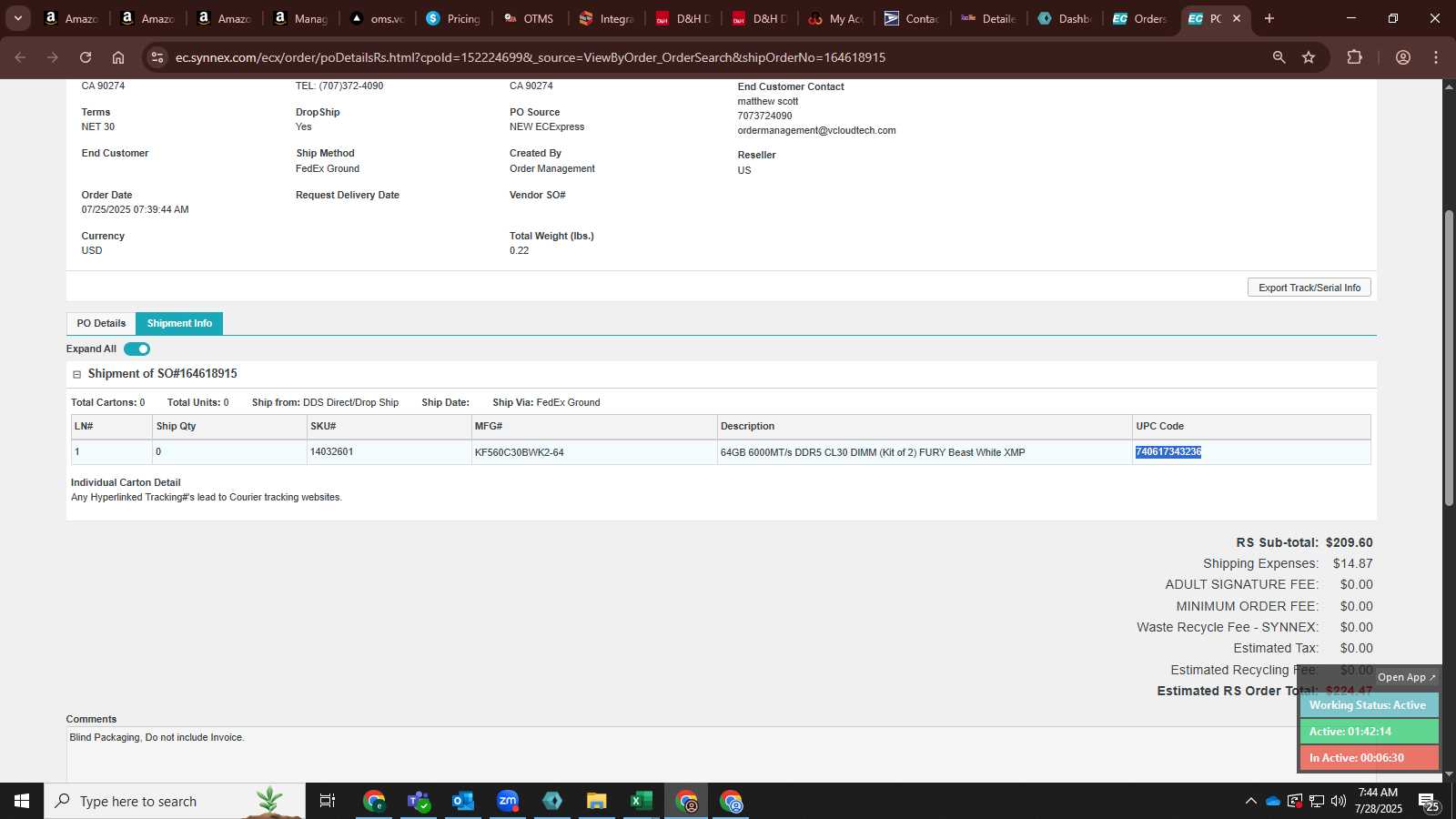Open the site info icon in address bar

(x=157, y=57)
